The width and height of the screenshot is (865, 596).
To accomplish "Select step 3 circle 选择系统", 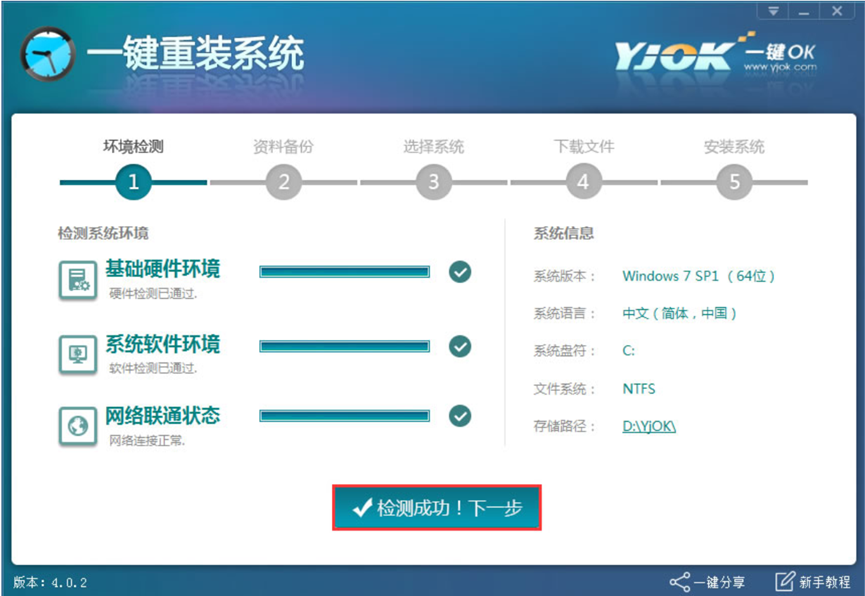I will click(434, 182).
